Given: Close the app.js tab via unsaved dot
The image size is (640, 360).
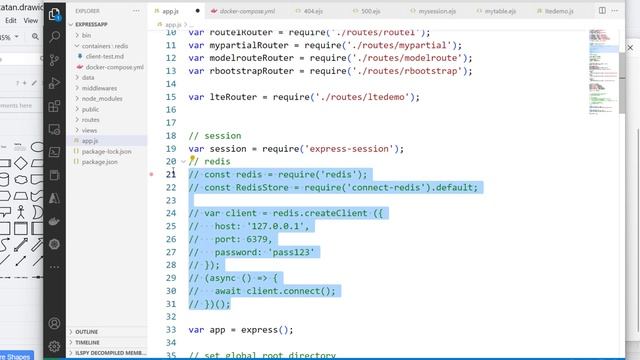Looking at the screenshot, I should (198, 11).
